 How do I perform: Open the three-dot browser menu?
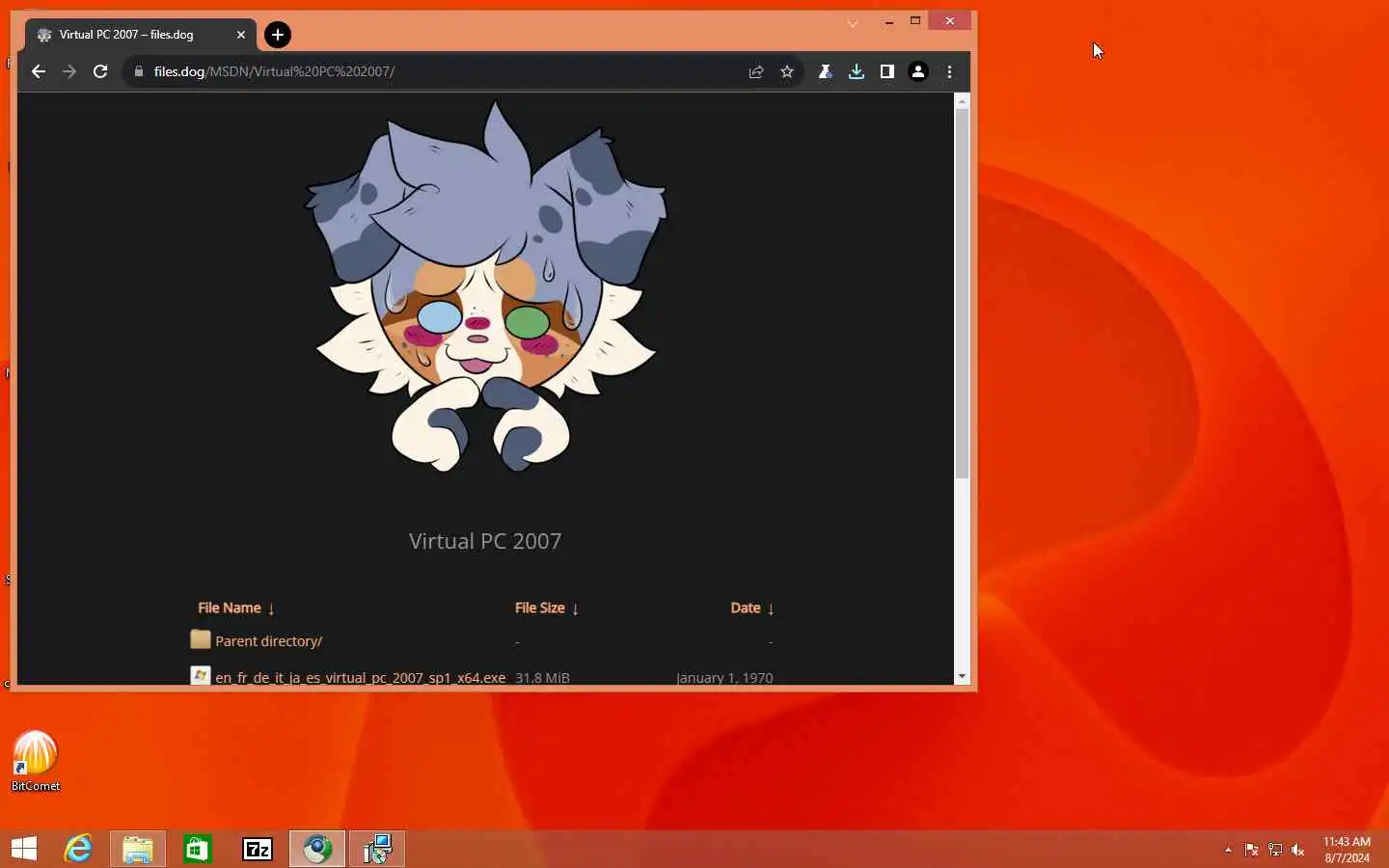click(x=950, y=71)
